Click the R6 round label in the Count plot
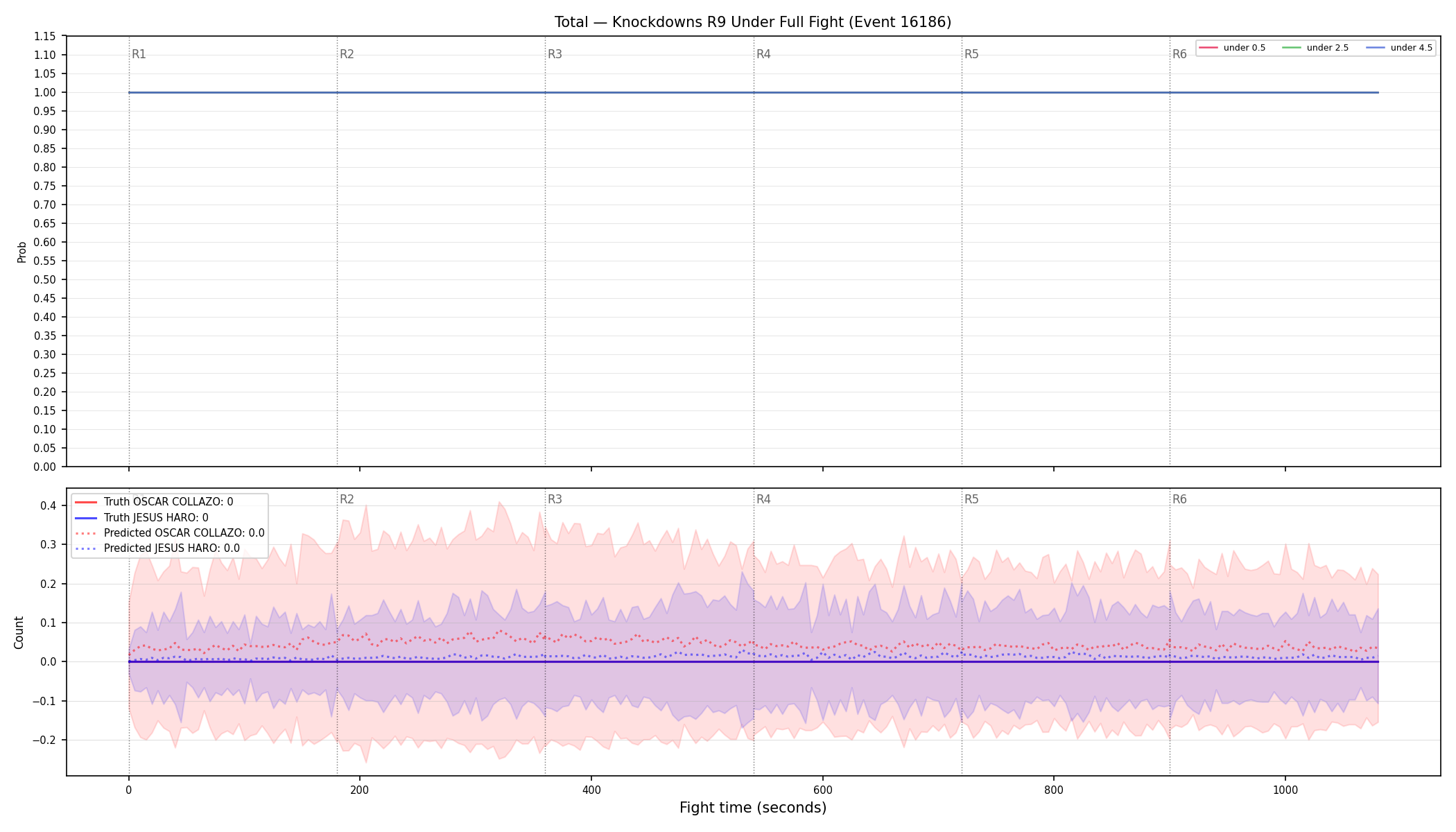This screenshot has width=1456, height=832. (1179, 499)
